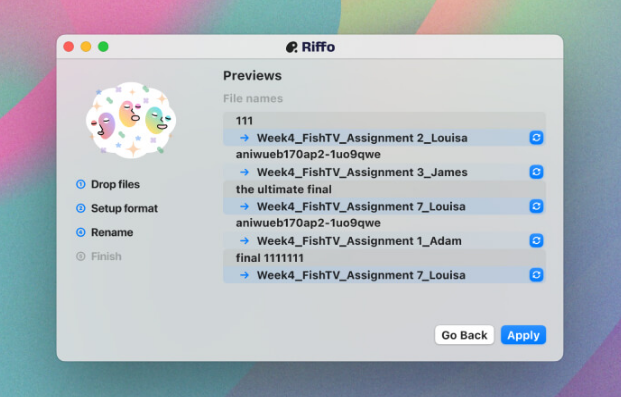
Task: Click the Go Back button
Action: click(464, 335)
